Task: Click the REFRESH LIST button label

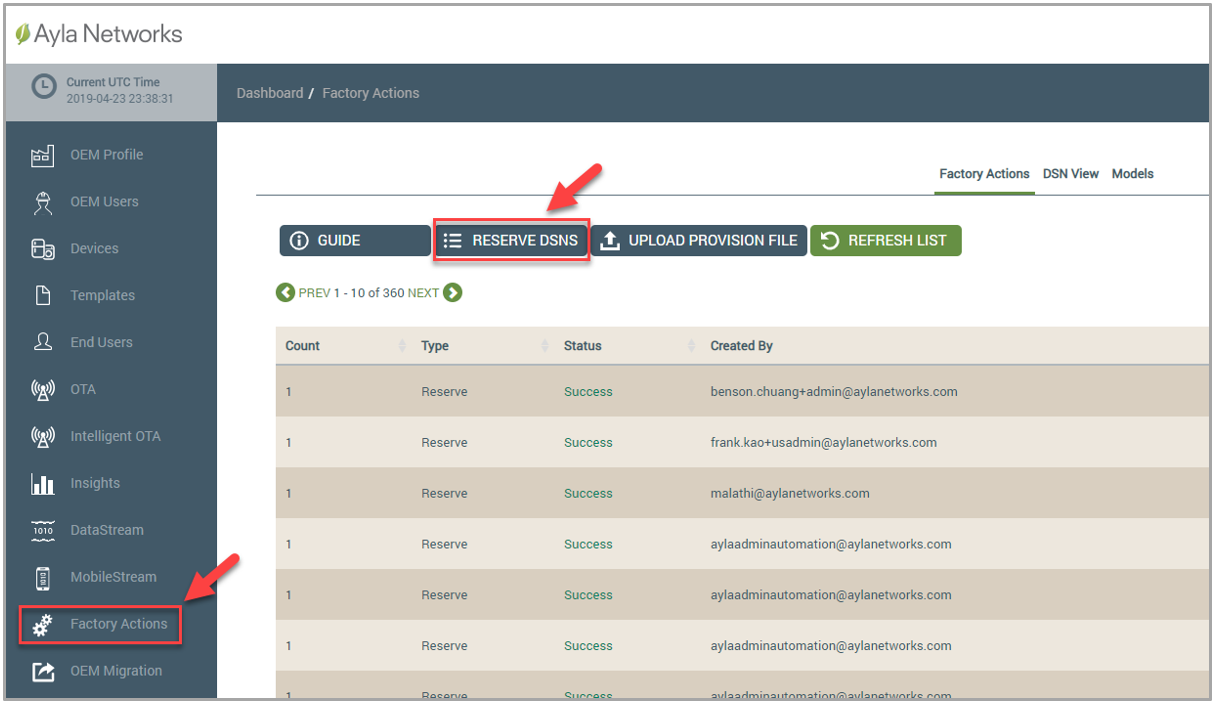Action: click(x=897, y=241)
